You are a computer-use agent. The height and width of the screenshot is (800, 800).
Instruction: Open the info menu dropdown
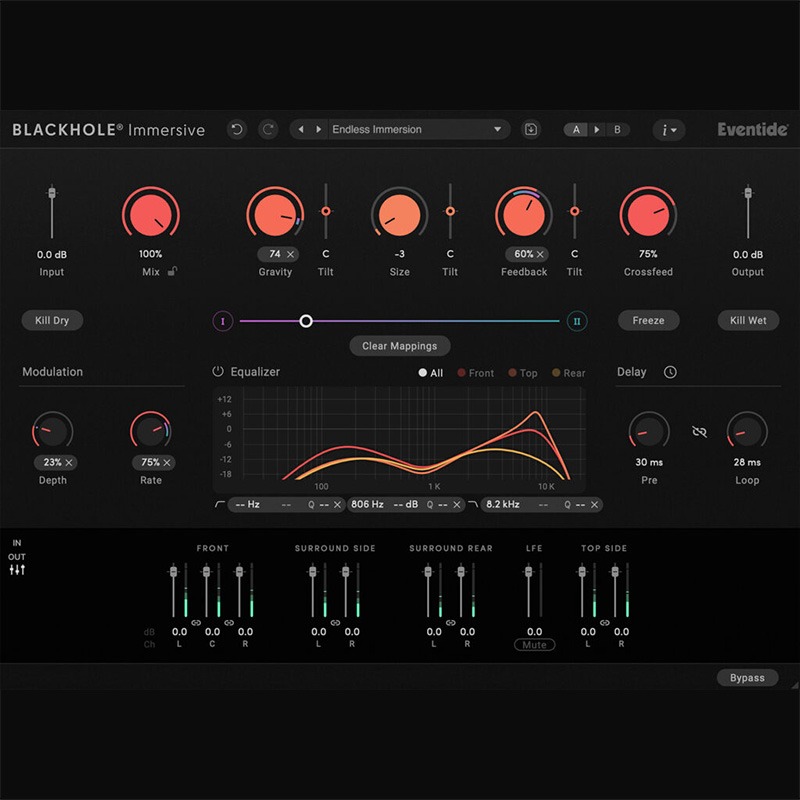click(x=669, y=130)
